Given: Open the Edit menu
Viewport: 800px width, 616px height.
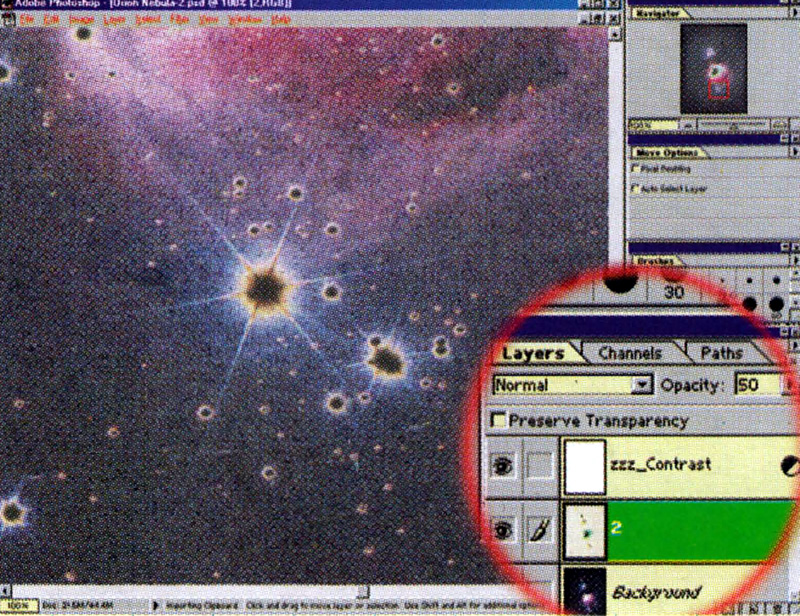Looking at the screenshot, I should click(x=51, y=20).
